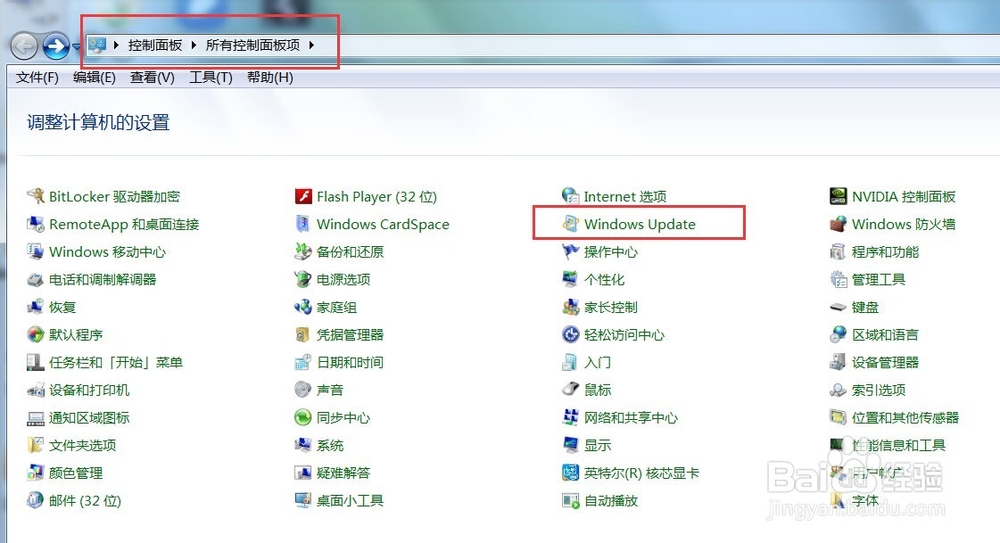
Task: Go forward with the Forward arrow button
Action: tap(56, 46)
